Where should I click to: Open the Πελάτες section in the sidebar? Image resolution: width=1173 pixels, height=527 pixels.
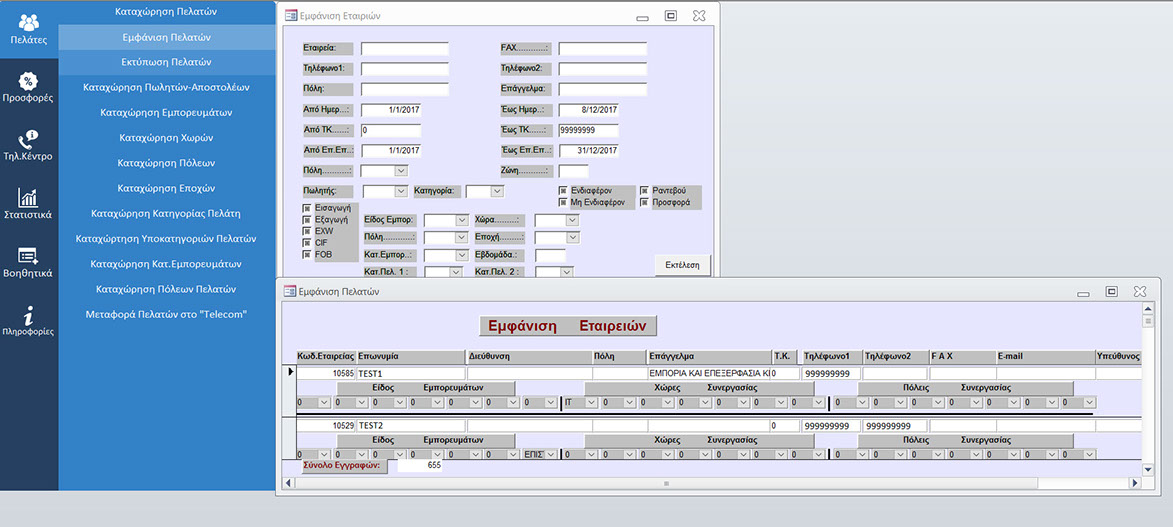click(28, 24)
